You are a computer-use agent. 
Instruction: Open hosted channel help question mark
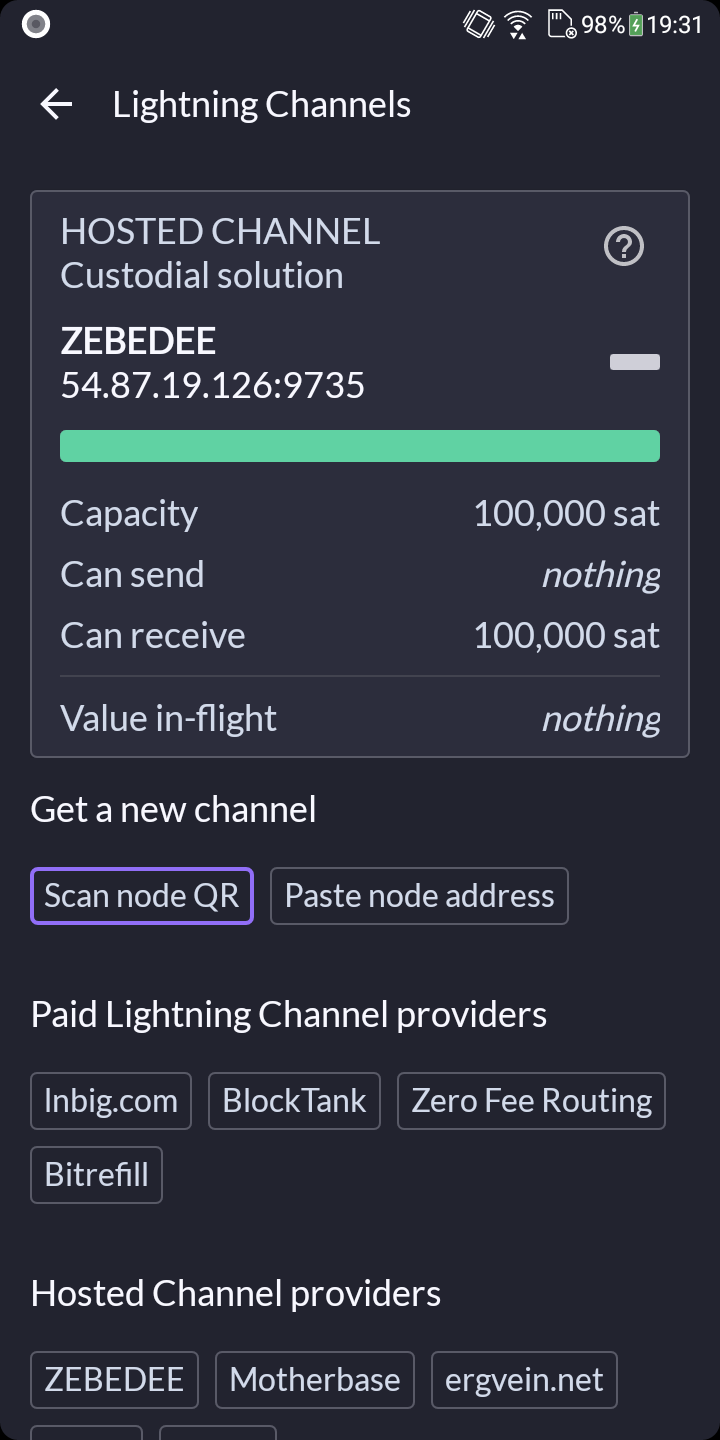pos(624,247)
